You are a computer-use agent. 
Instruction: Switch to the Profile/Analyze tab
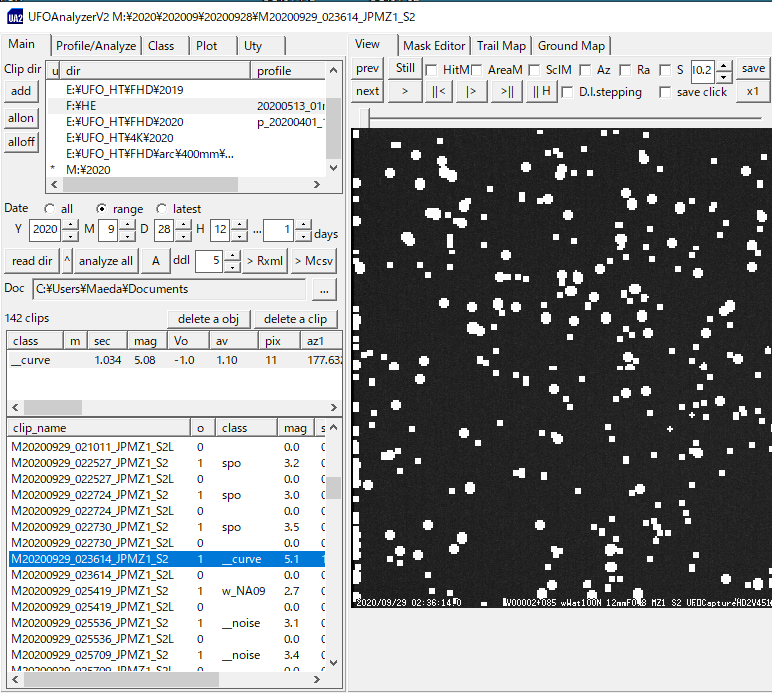94,46
